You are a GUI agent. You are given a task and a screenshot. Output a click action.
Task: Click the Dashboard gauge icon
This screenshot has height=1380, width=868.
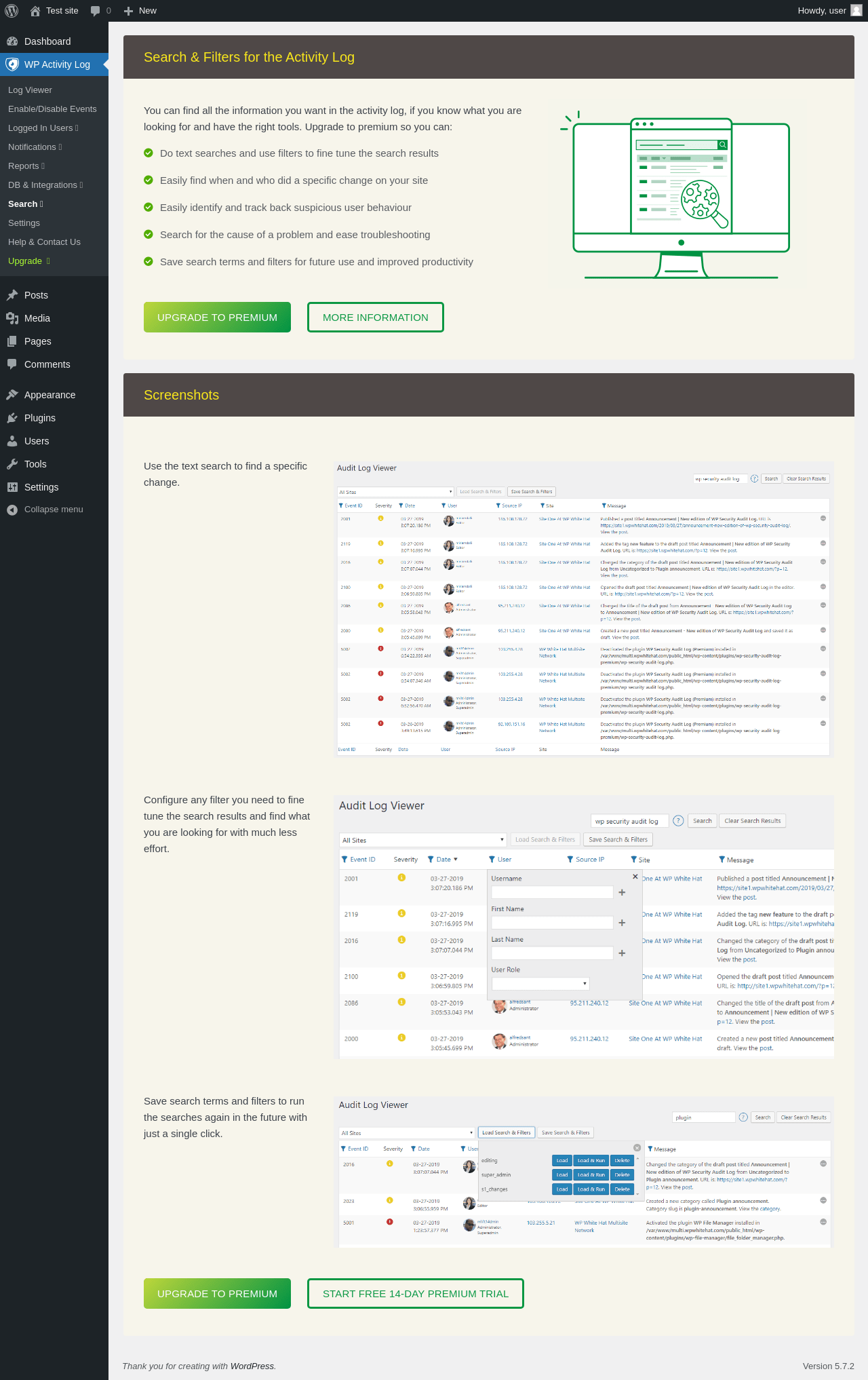(12, 41)
